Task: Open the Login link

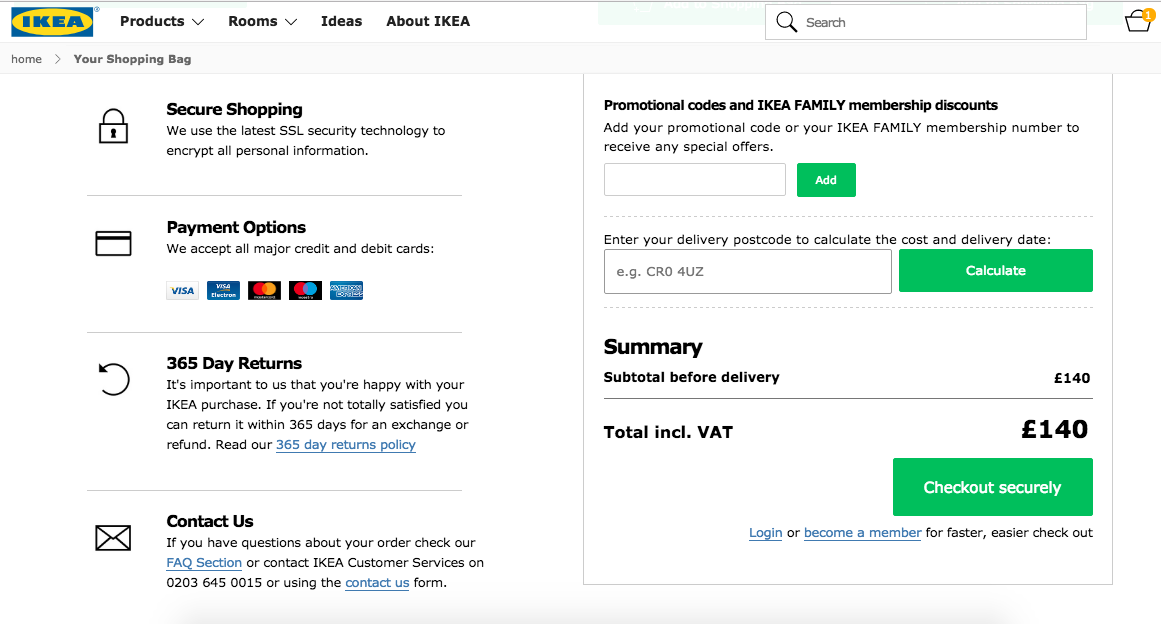Action: point(766,533)
